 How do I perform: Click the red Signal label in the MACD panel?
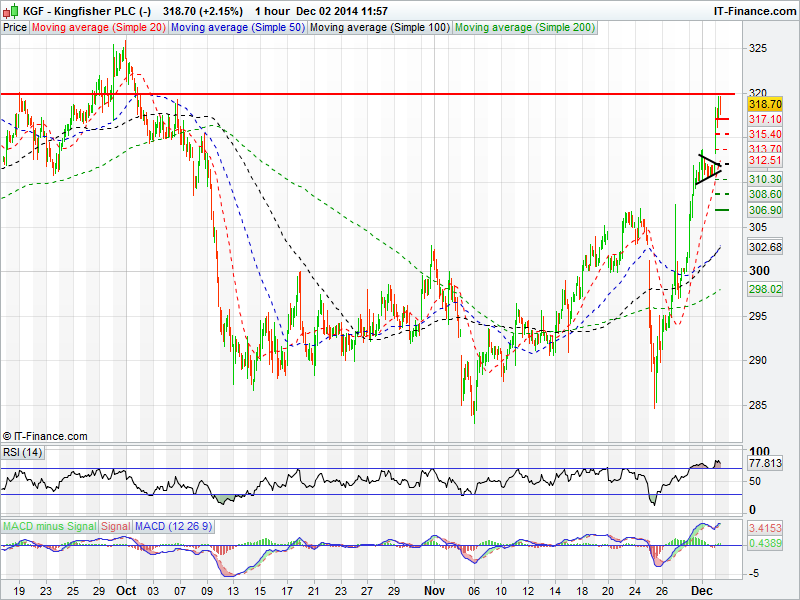(x=115, y=526)
